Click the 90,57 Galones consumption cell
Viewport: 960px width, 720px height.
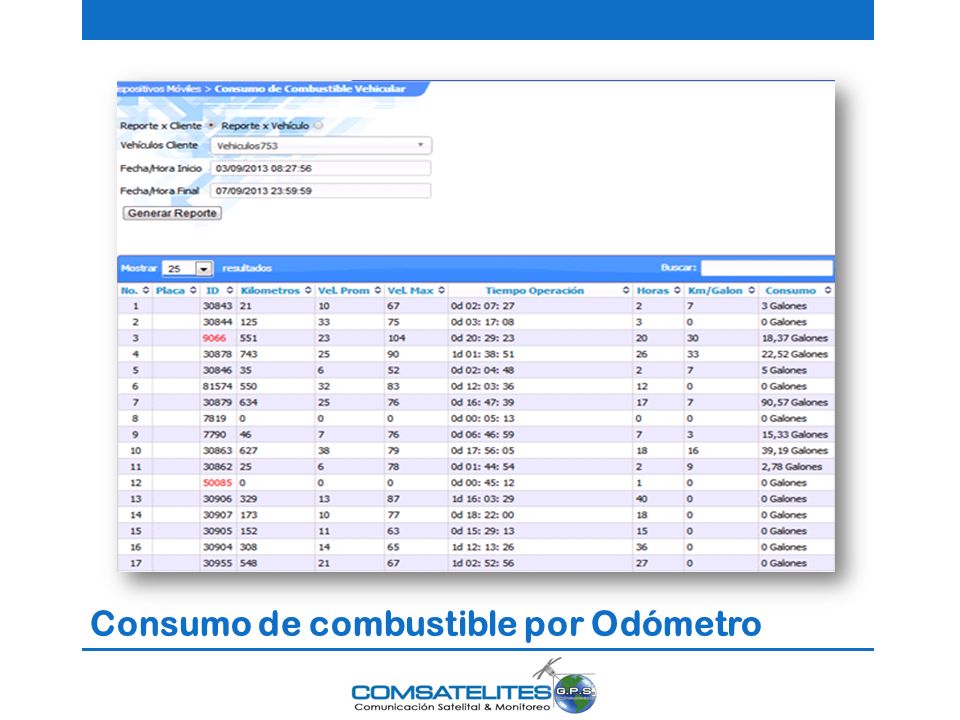click(795, 403)
